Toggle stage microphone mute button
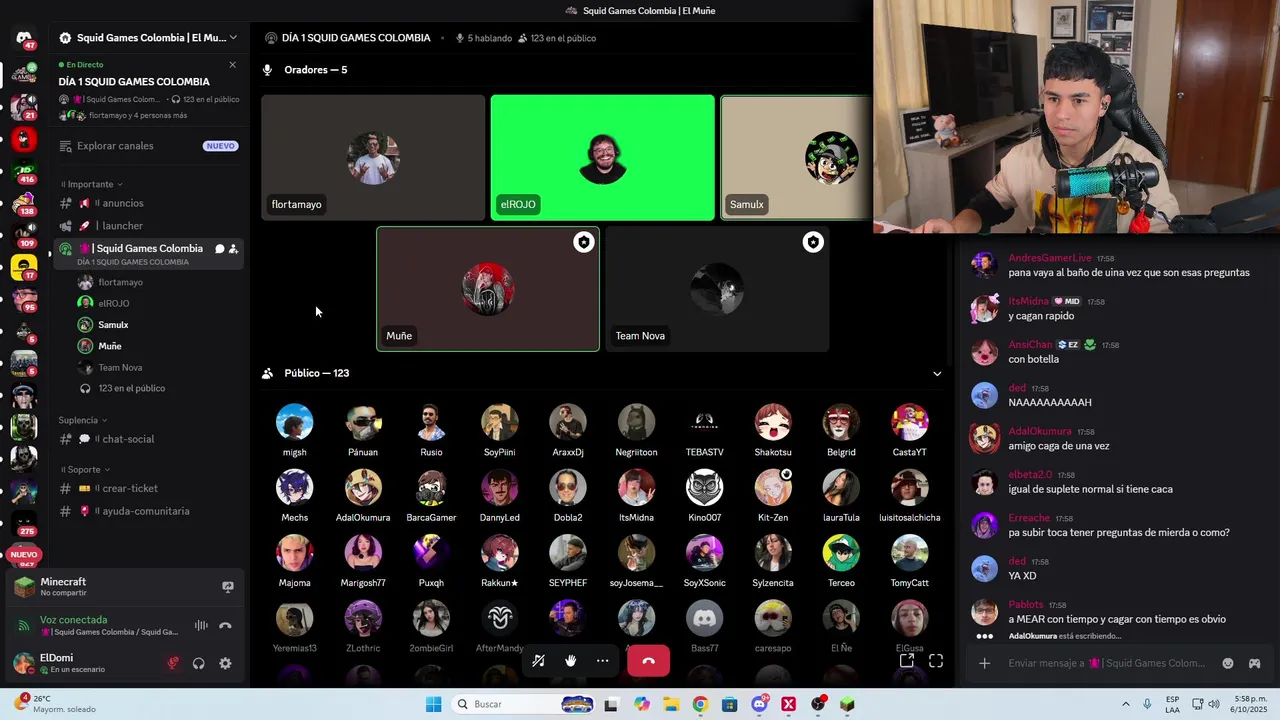The height and width of the screenshot is (720, 1280). click(x=538, y=661)
